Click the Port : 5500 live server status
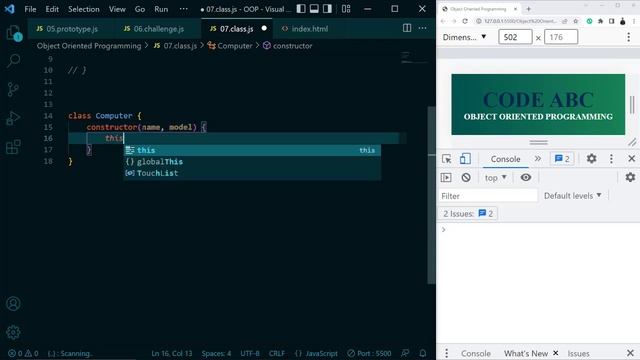 (x=369, y=353)
